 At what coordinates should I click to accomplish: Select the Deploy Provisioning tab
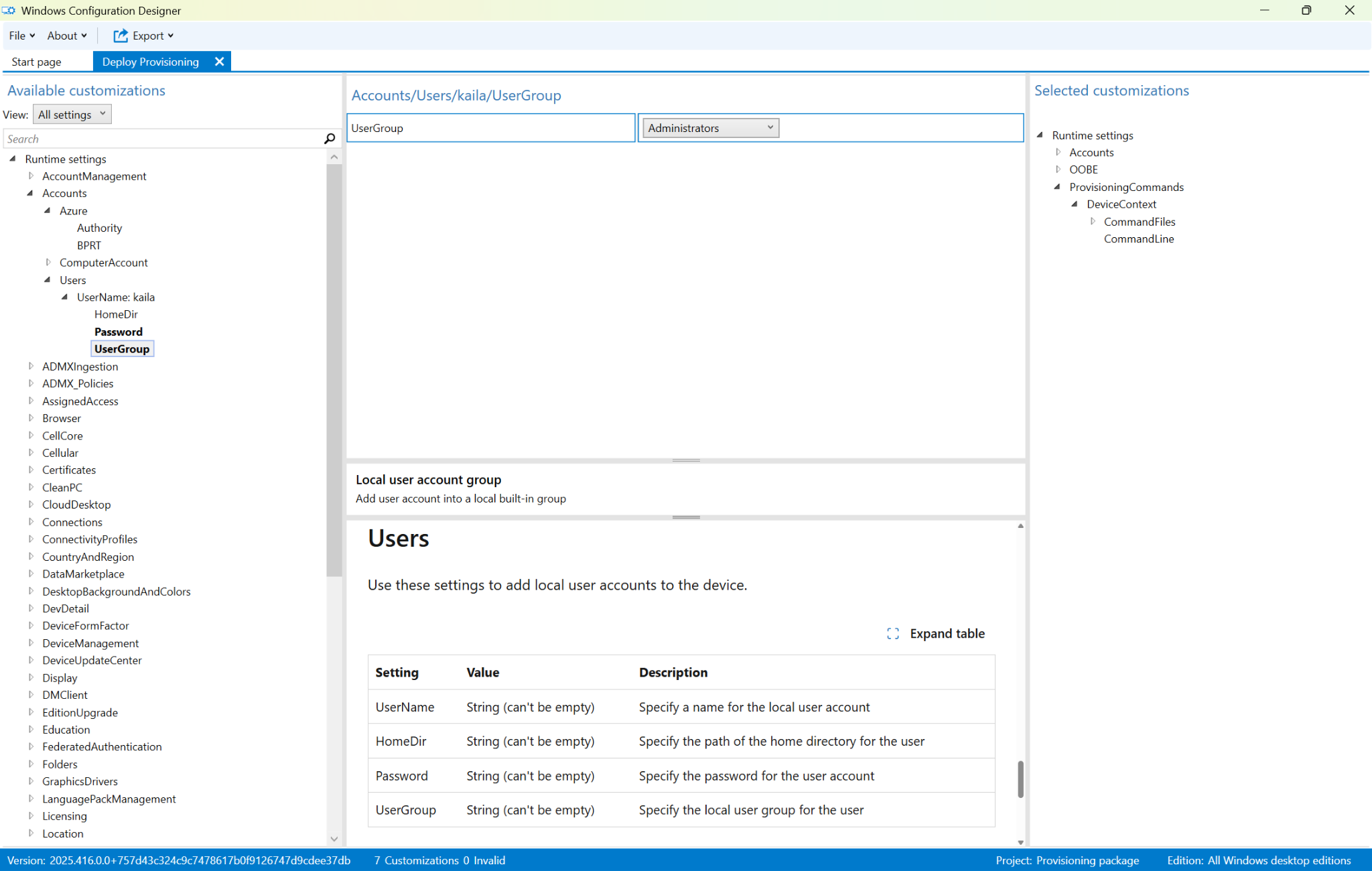click(151, 62)
